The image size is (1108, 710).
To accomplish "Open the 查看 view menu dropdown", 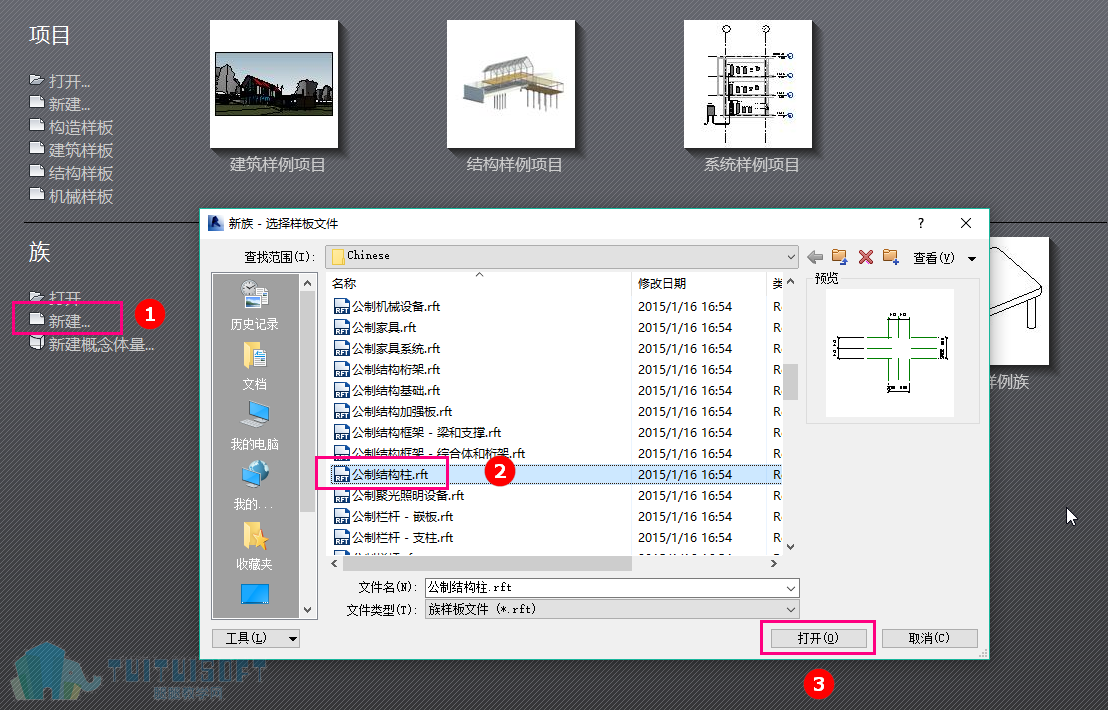I will click(x=944, y=258).
